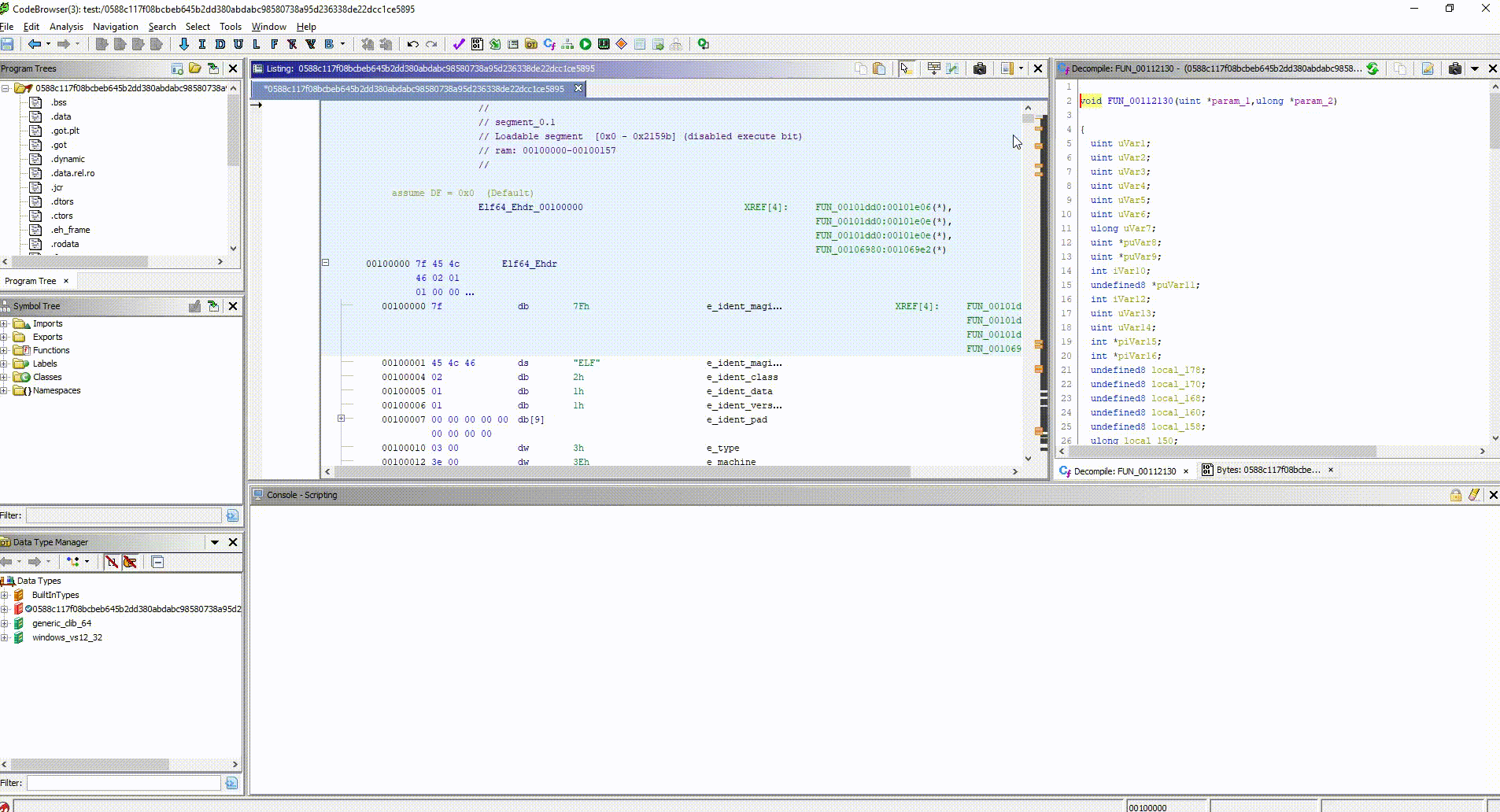The height and width of the screenshot is (812, 1500).
Task: Undo the last action
Action: click(x=412, y=44)
